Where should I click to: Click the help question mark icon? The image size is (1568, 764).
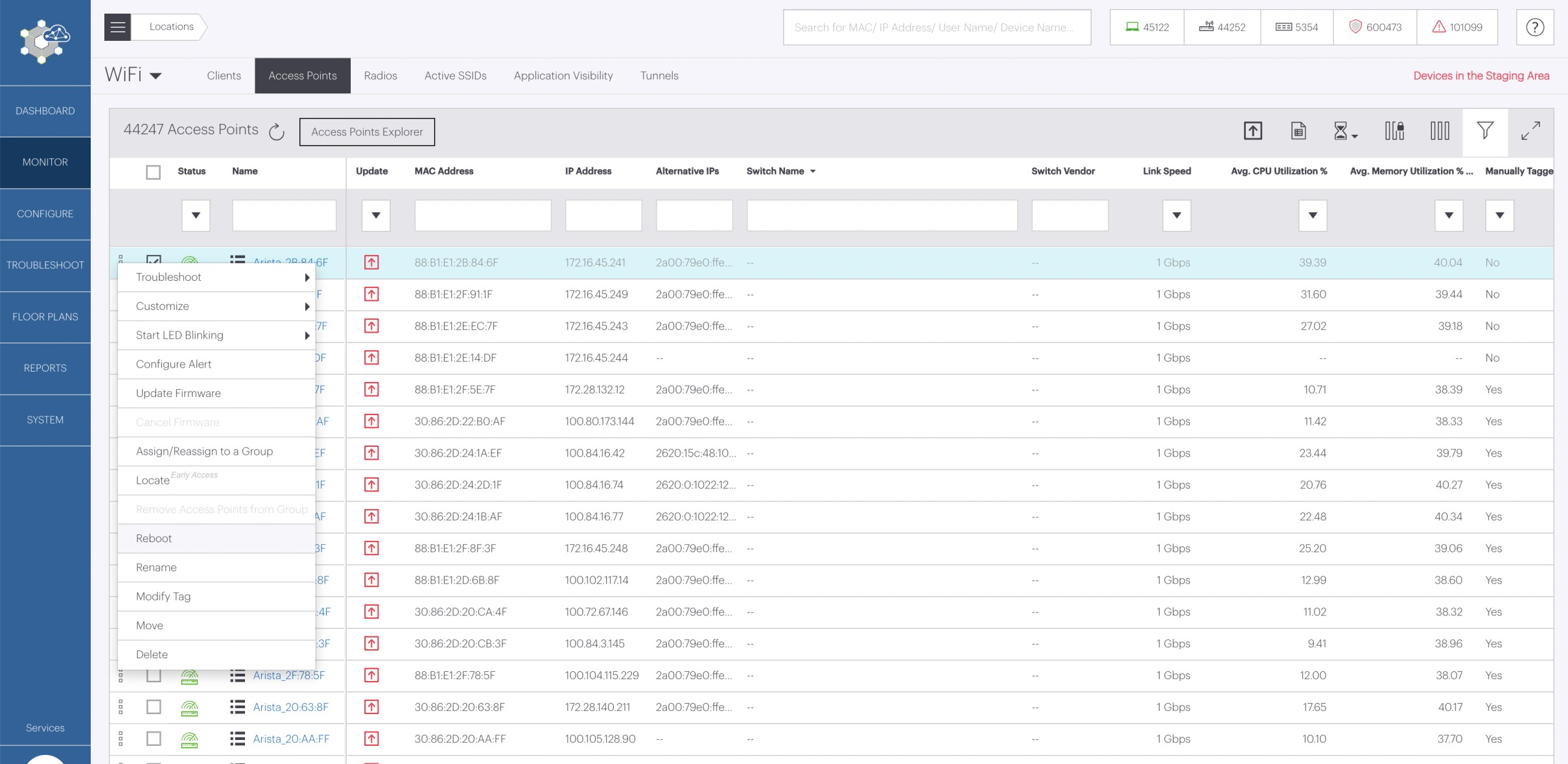pyautogui.click(x=1534, y=27)
